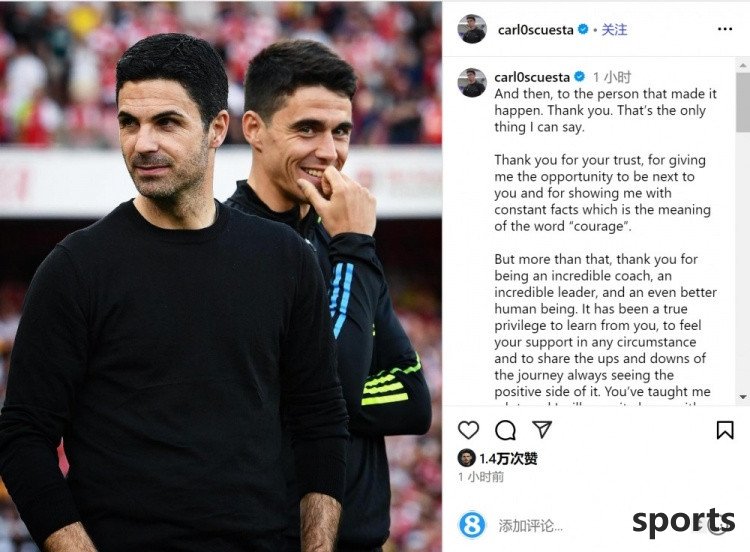View the 1.4万次赞 likes list
This screenshot has width=750, height=552.
(x=508, y=458)
